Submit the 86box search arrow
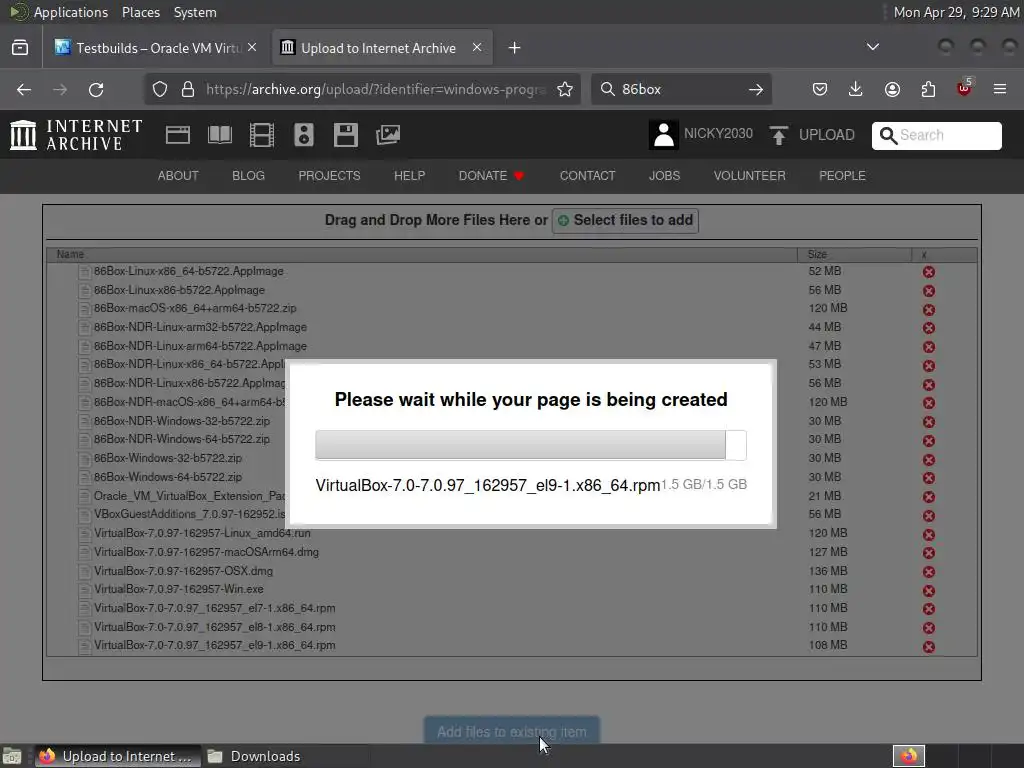 (756, 89)
